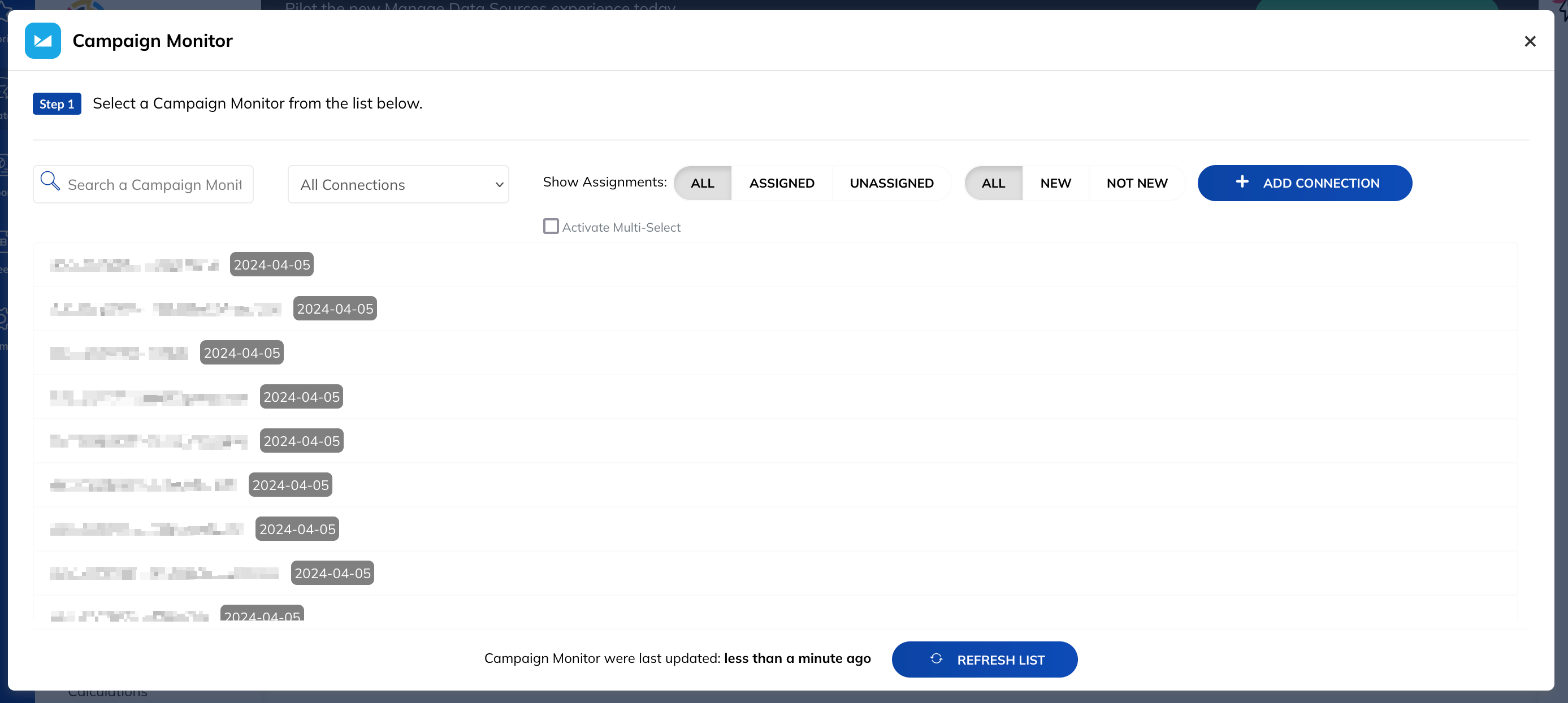Select the second list row dated 2024-04-05
Screen dimensions: 1568x703
tap(775, 309)
